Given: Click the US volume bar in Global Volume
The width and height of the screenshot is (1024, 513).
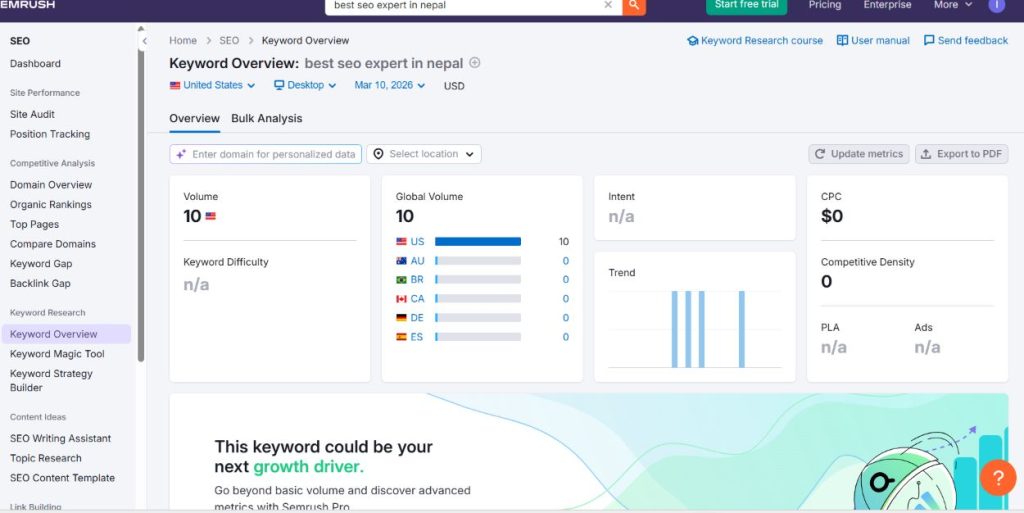Looking at the screenshot, I should tap(478, 241).
